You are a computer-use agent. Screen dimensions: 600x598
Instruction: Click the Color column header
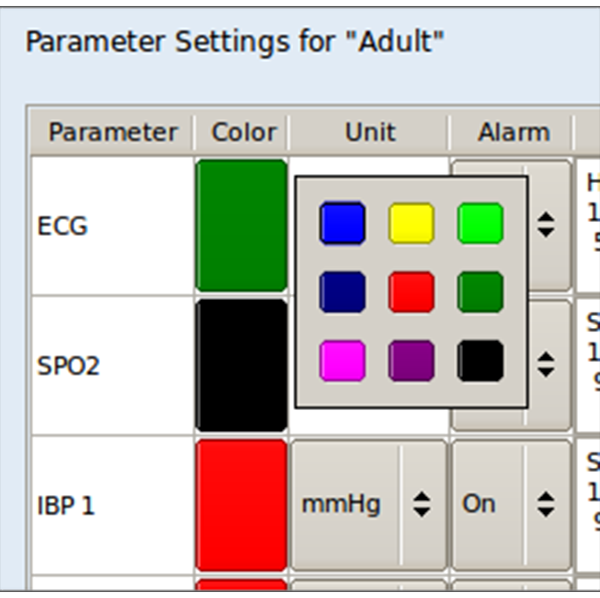[243, 132]
